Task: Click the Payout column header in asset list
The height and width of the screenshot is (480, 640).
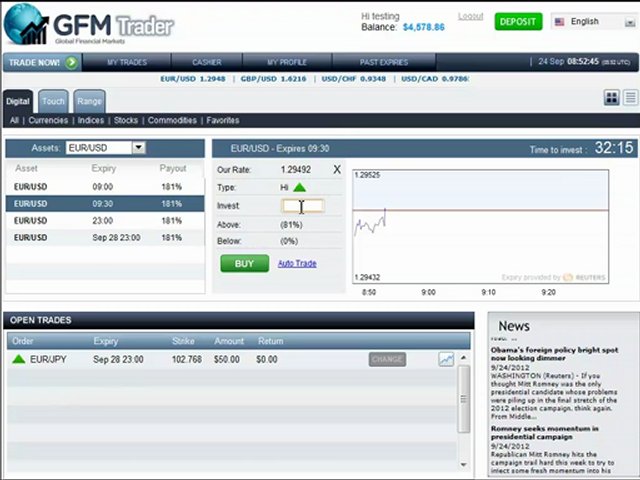Action: tap(173, 168)
